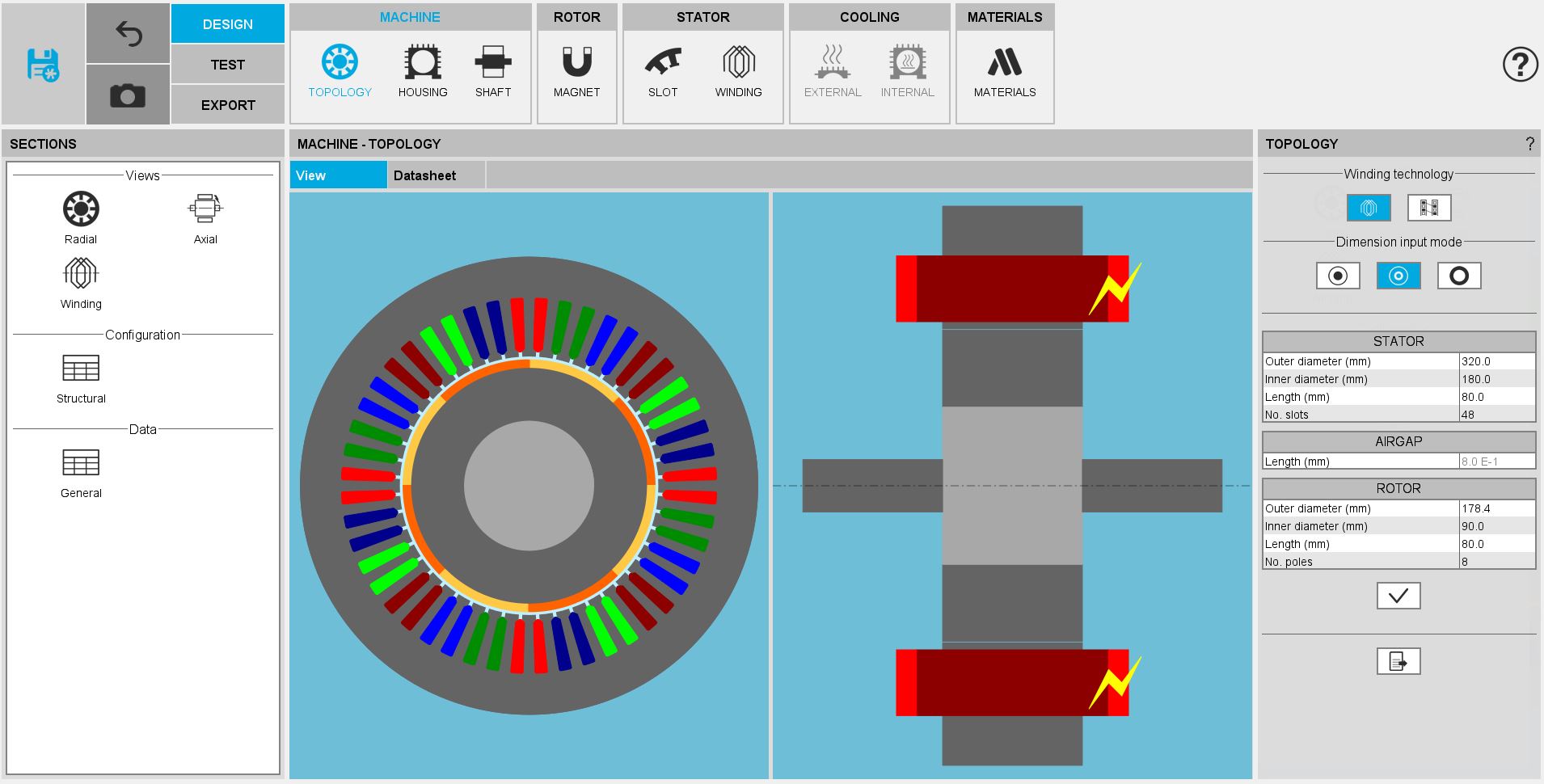Edit the stator outer diameter field
Image resolution: width=1544 pixels, height=784 pixels.
pos(1495,361)
